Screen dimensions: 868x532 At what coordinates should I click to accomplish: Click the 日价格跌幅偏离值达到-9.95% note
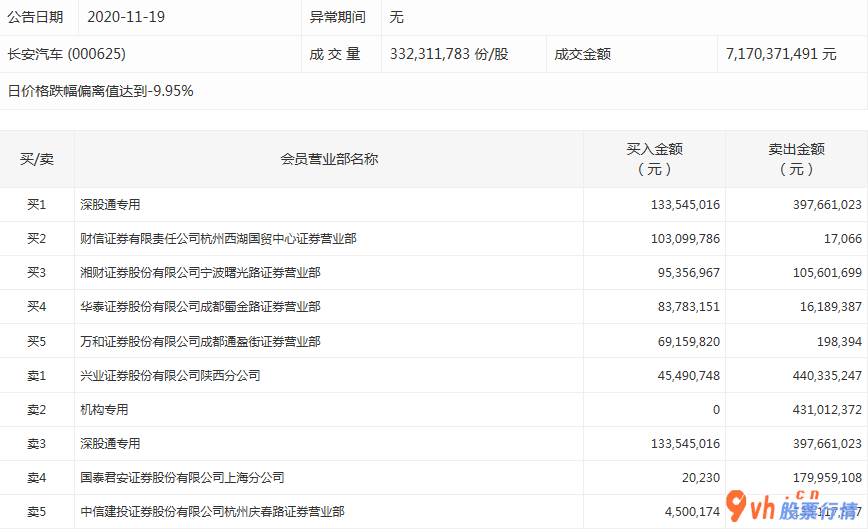point(100,91)
